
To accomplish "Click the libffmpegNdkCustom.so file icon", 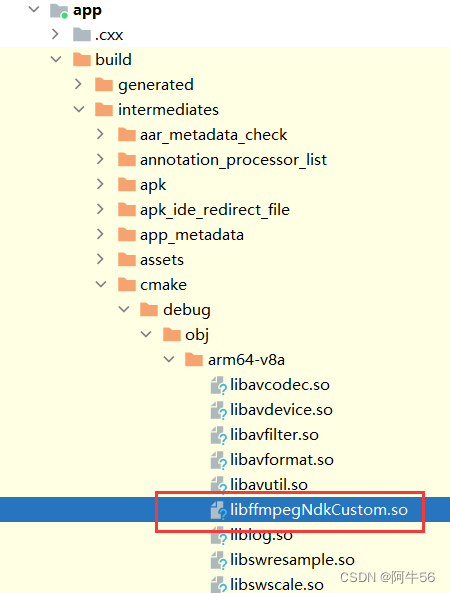I will 219,510.
